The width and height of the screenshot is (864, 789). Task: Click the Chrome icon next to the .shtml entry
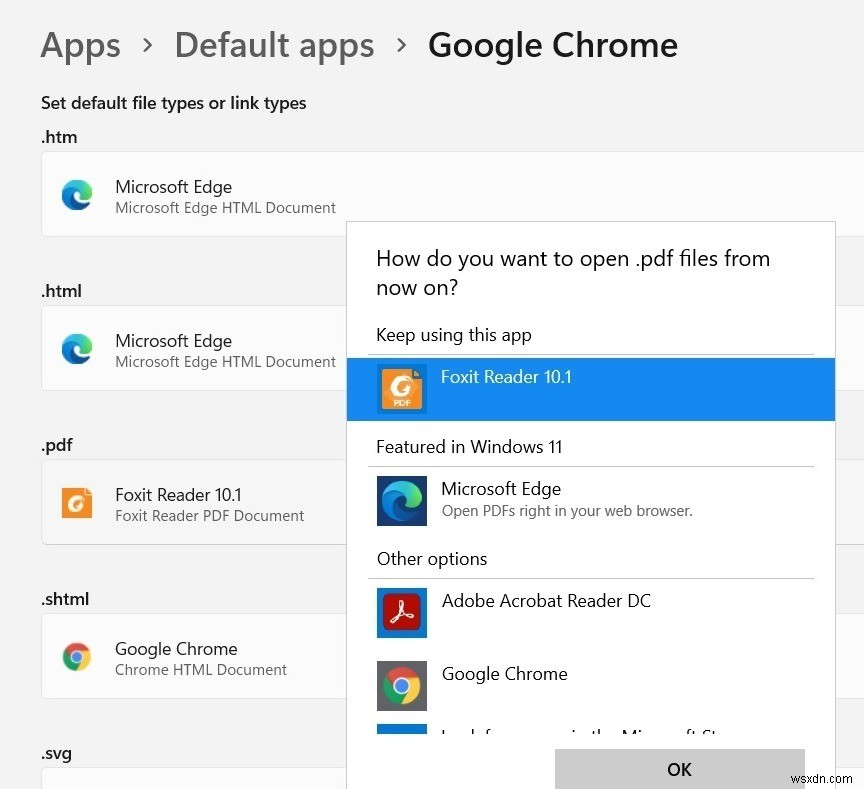pyautogui.click(x=77, y=657)
